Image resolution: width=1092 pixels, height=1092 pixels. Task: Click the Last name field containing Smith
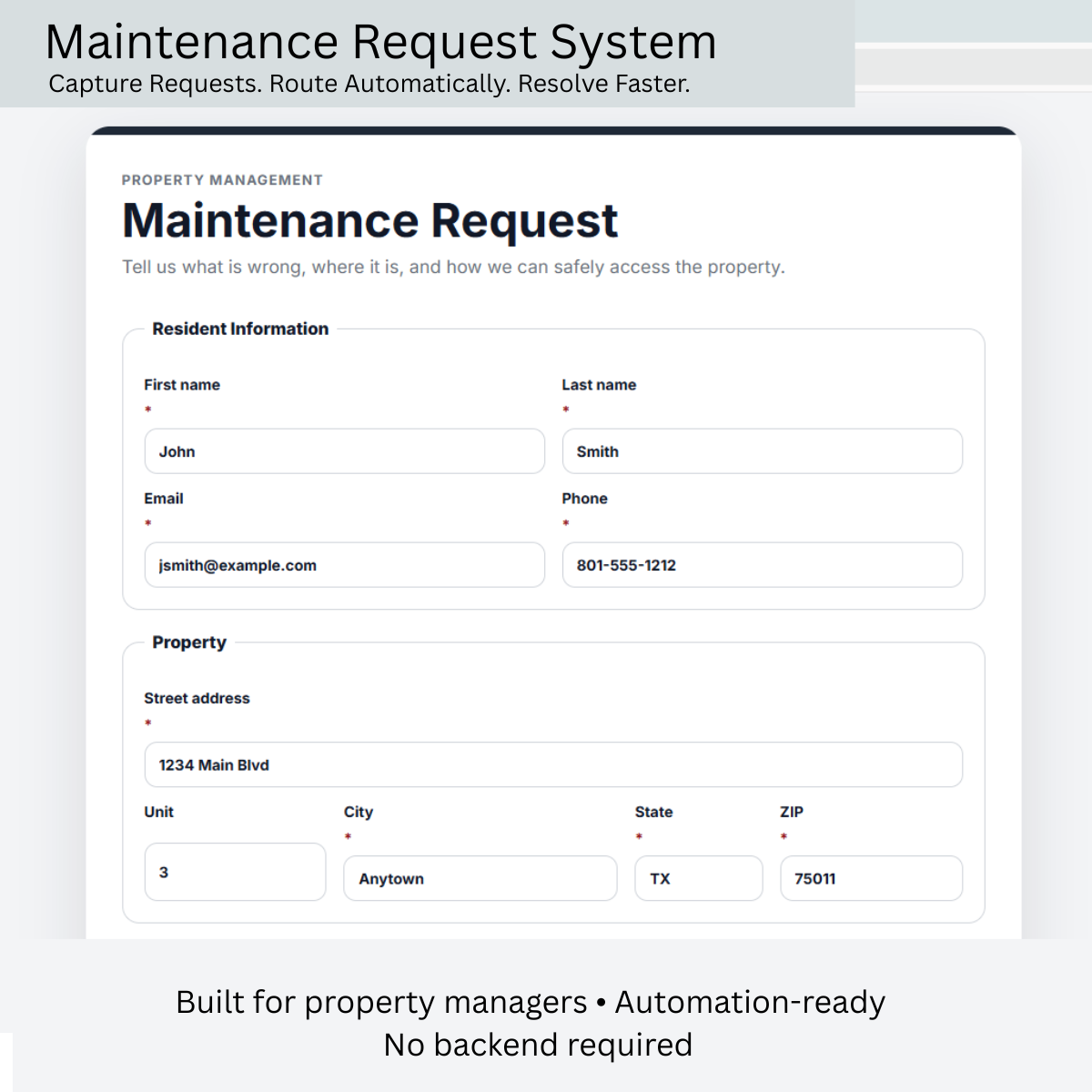click(x=762, y=451)
